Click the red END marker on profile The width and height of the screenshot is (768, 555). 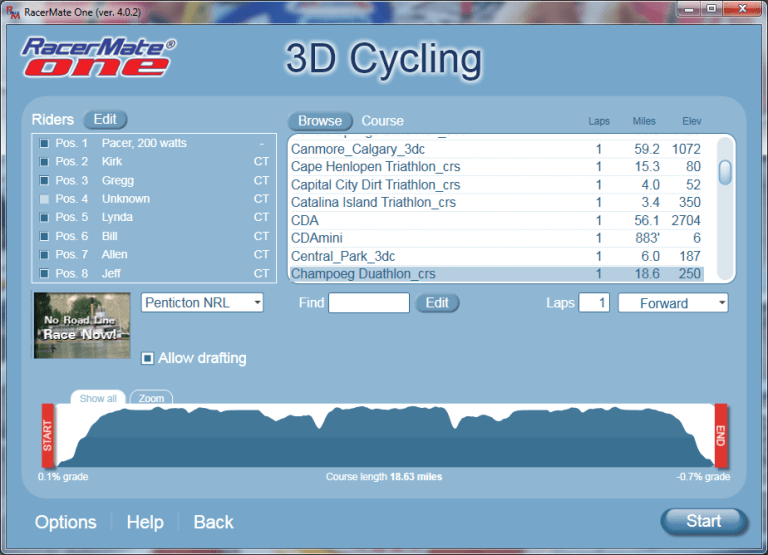tap(720, 436)
